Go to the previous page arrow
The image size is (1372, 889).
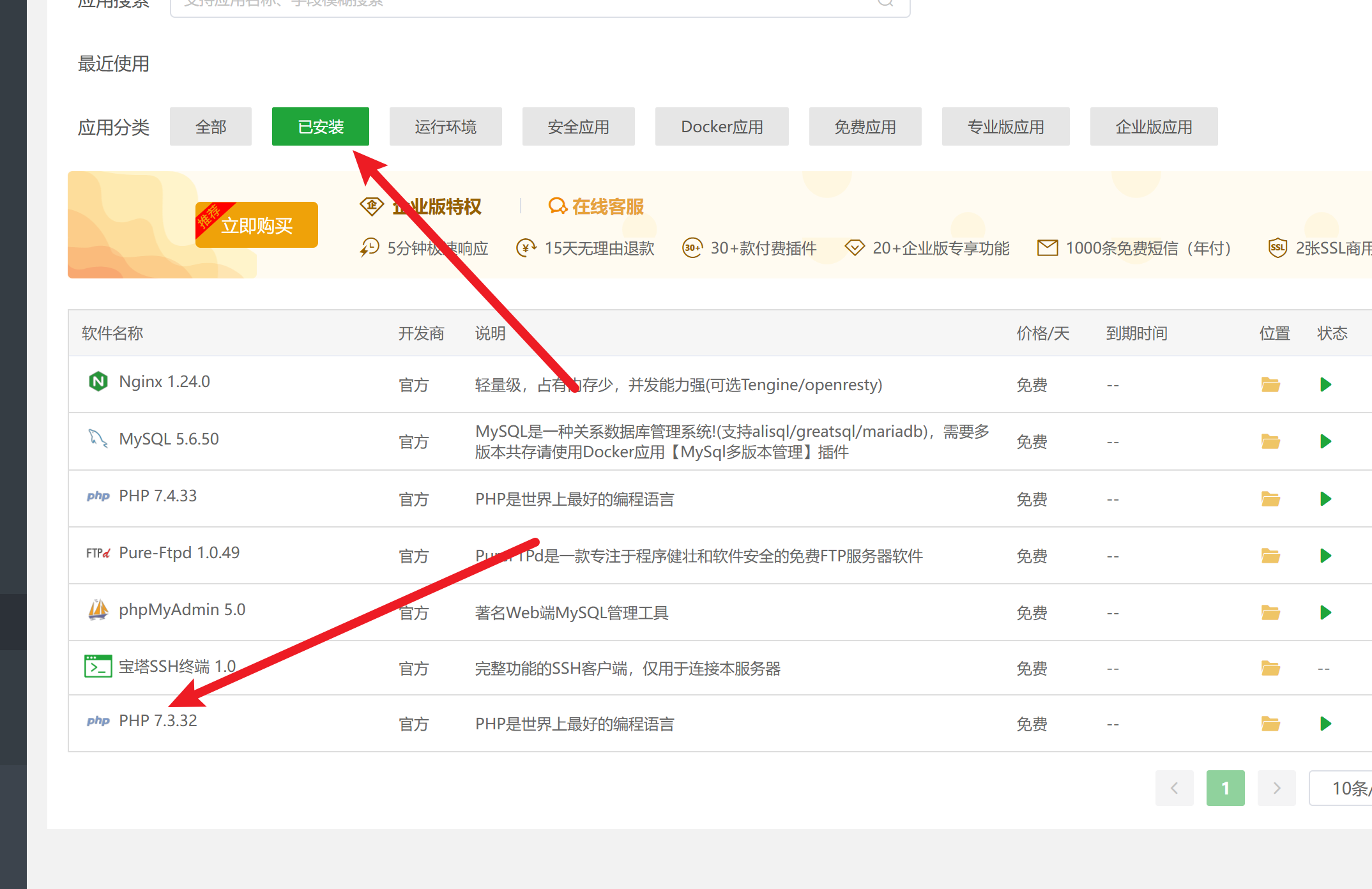pos(1175,788)
